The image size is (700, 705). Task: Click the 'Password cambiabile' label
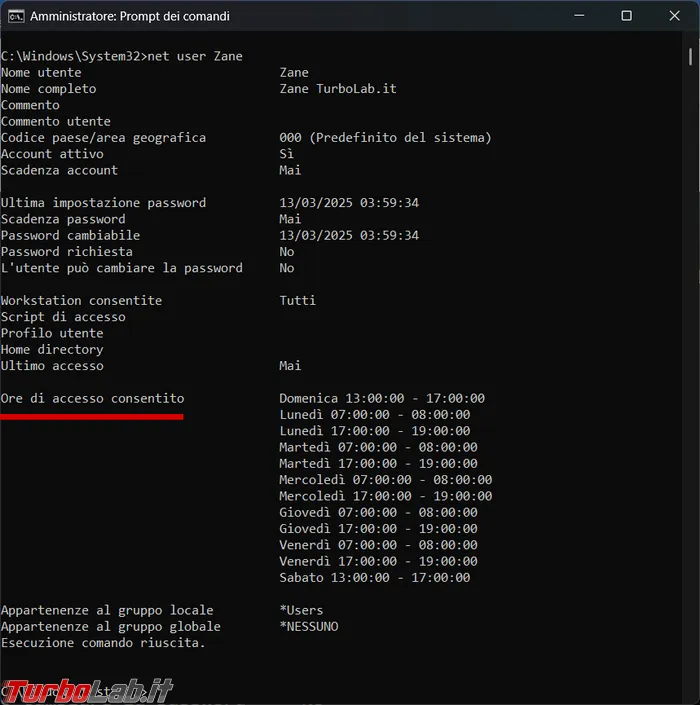[71, 235]
